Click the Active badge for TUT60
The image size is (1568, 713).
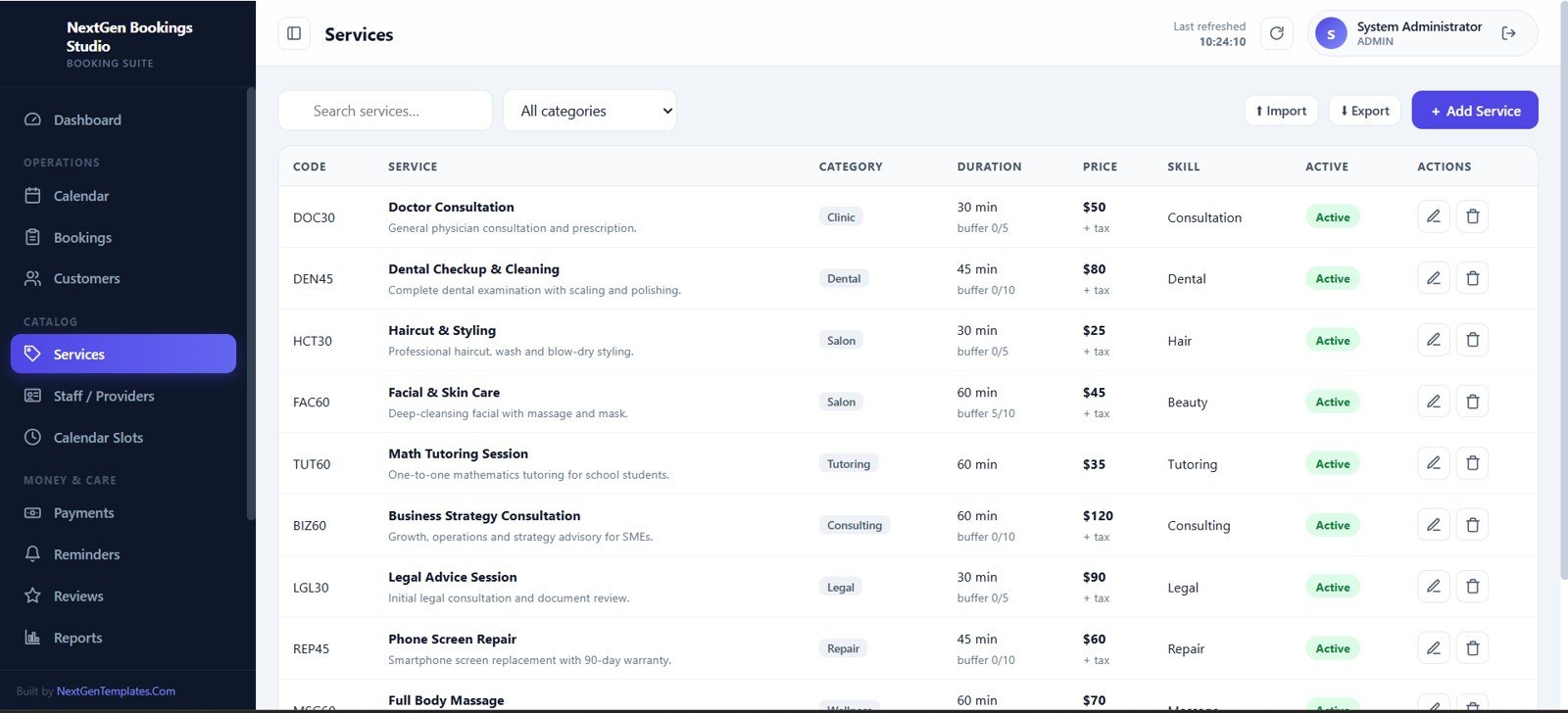coord(1333,464)
